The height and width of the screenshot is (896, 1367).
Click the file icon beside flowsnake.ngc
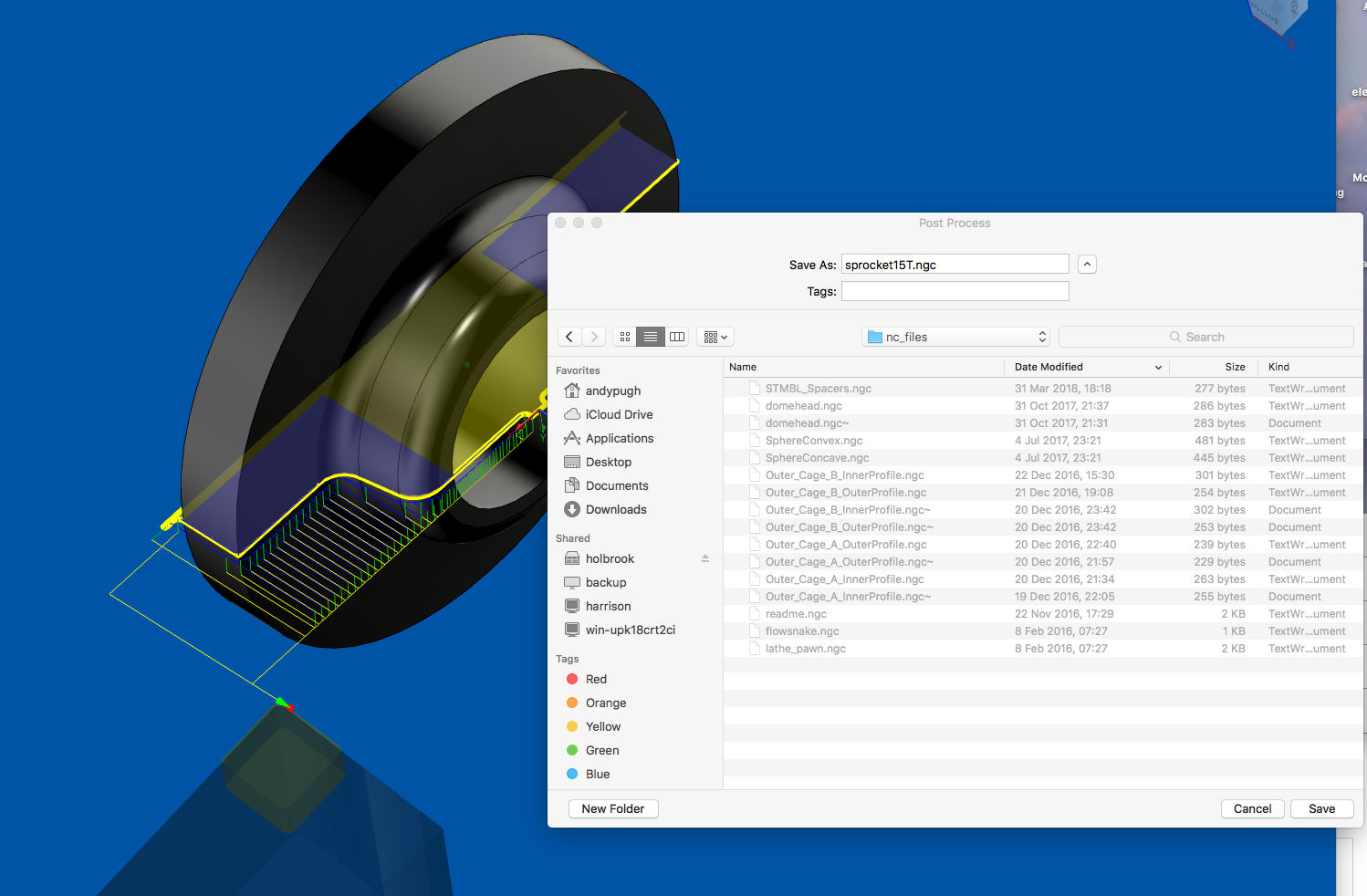click(755, 631)
